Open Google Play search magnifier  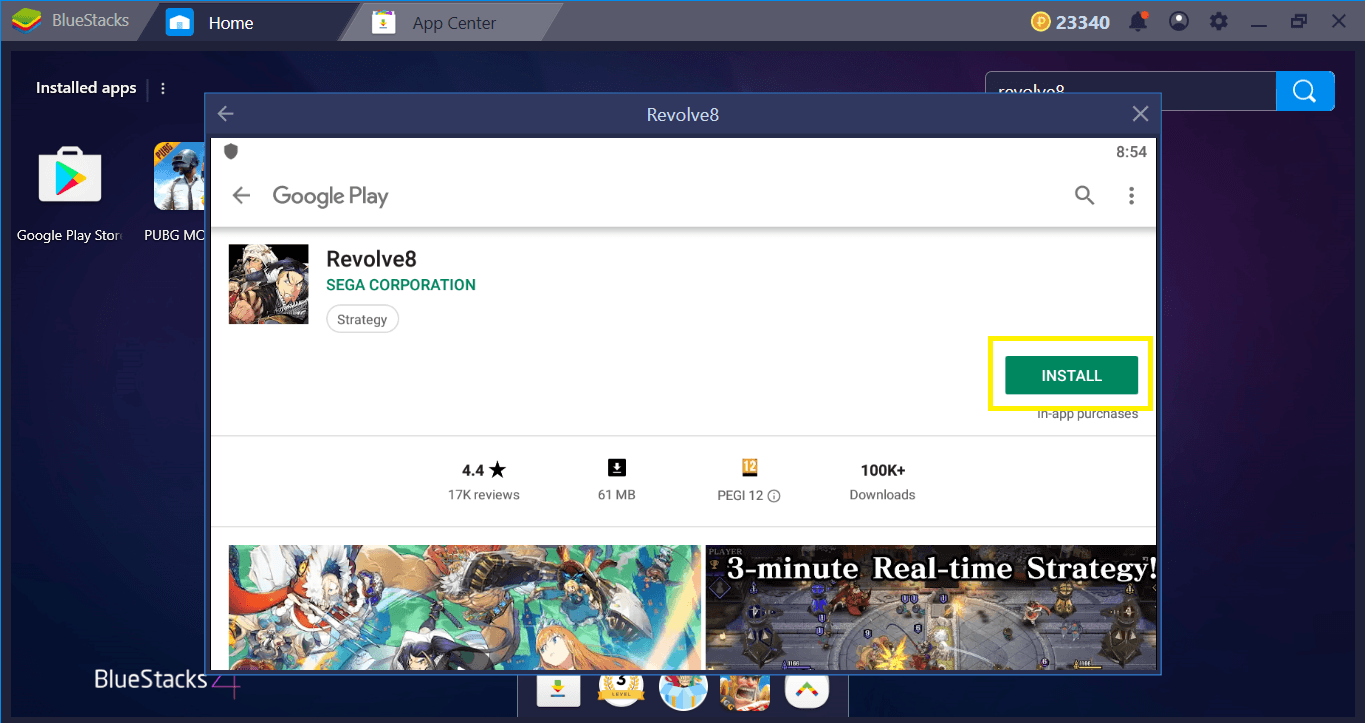coord(1084,196)
